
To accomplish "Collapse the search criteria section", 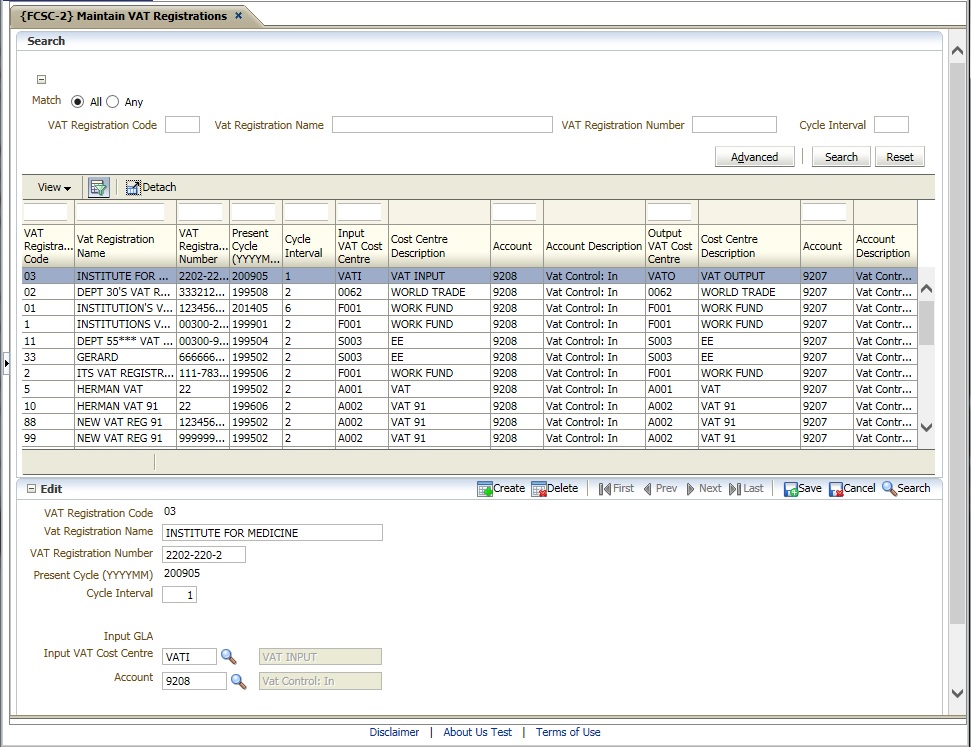I will 41,80.
